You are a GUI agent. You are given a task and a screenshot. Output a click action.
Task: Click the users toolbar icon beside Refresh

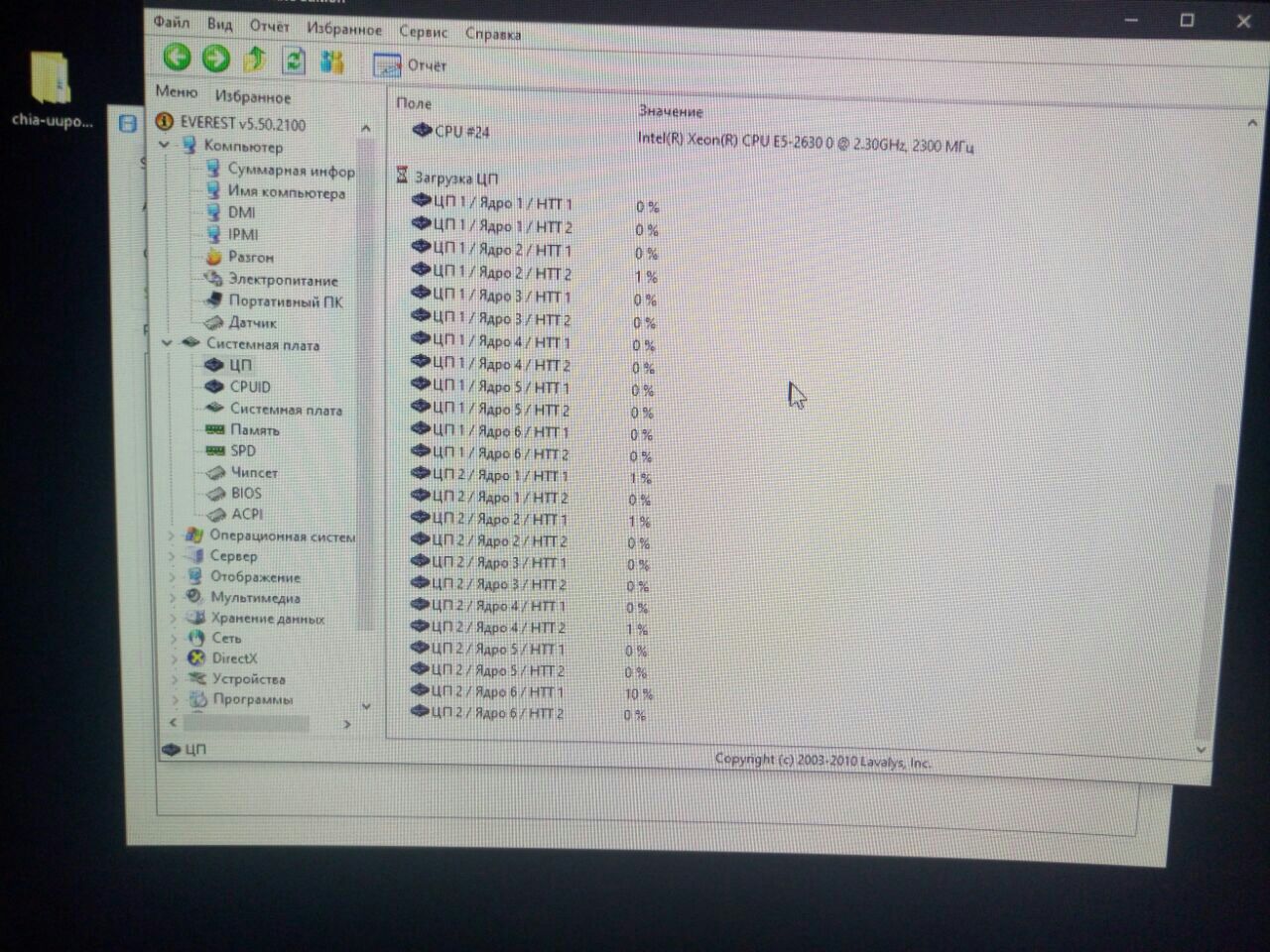click(332, 61)
